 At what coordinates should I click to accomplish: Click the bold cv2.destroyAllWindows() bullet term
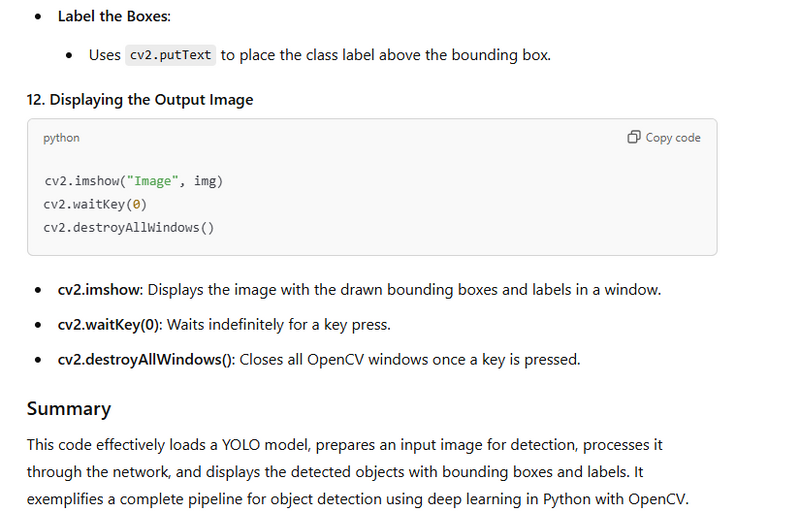146,359
